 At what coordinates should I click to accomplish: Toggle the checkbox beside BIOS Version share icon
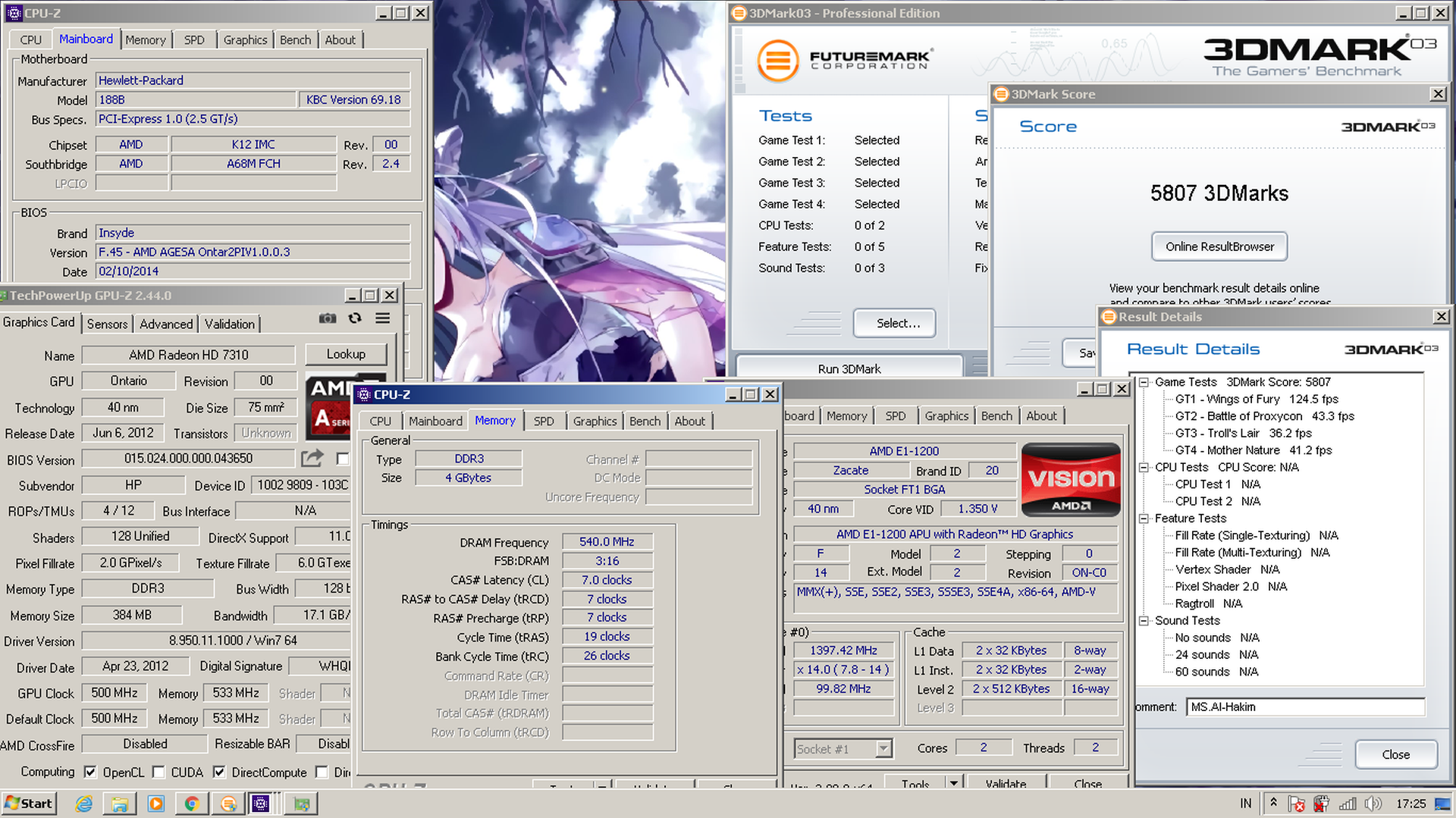pyautogui.click(x=343, y=459)
